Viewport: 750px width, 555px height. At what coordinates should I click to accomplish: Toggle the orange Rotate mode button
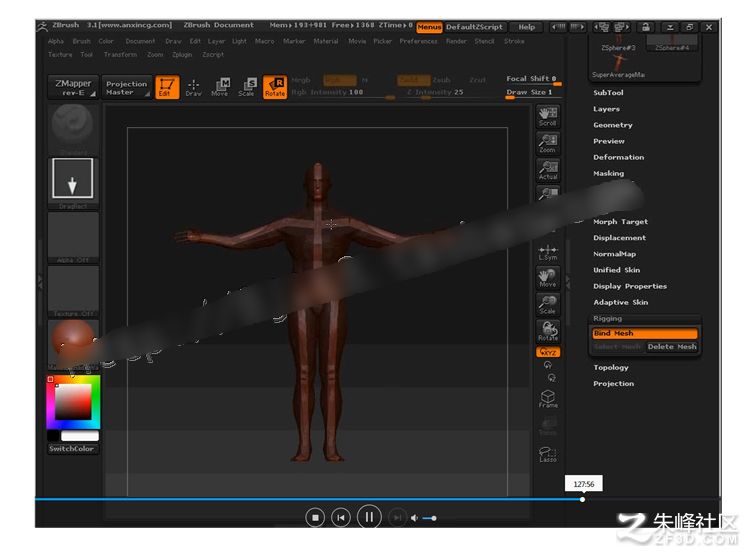click(275, 87)
